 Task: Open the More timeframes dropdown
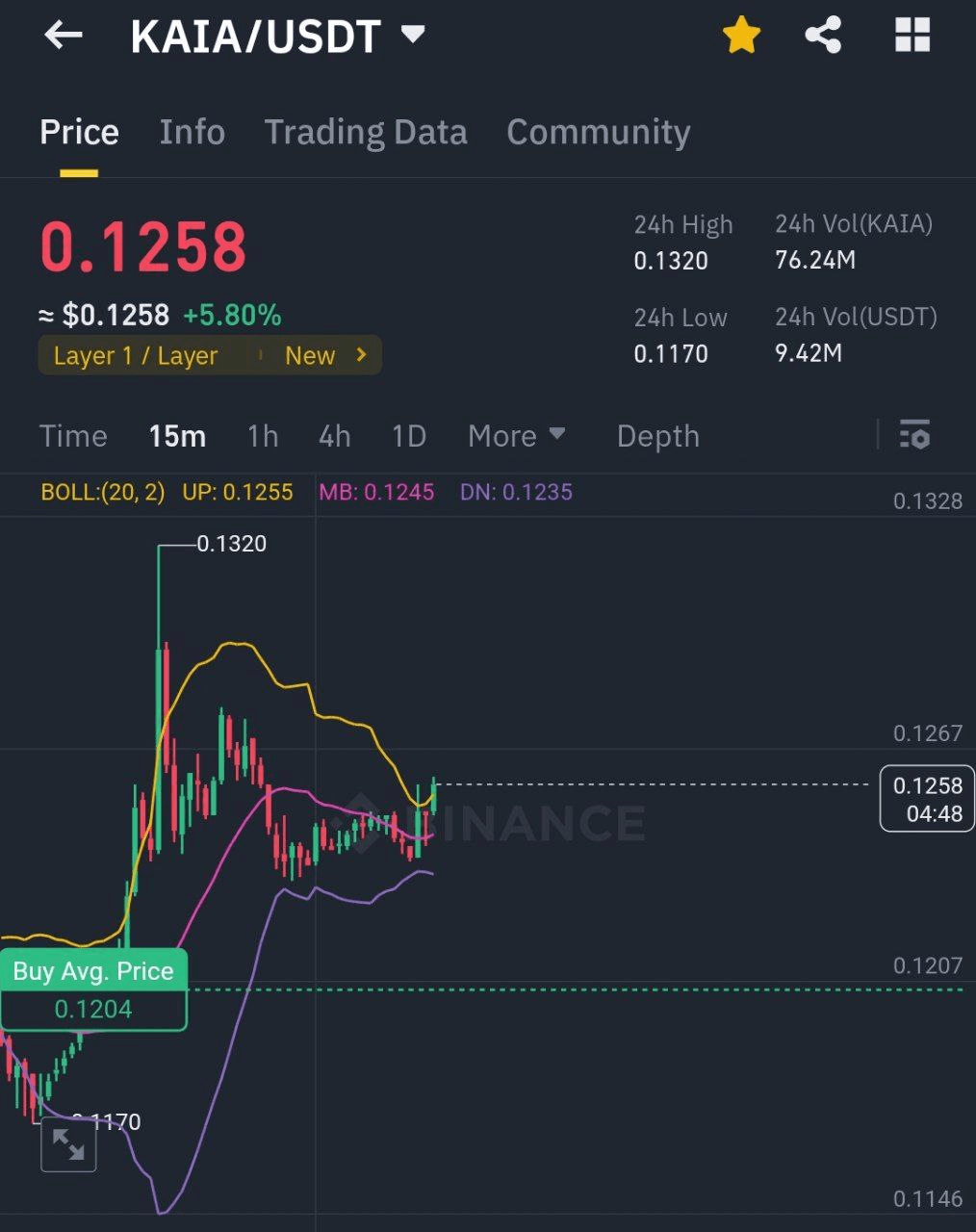tap(516, 436)
